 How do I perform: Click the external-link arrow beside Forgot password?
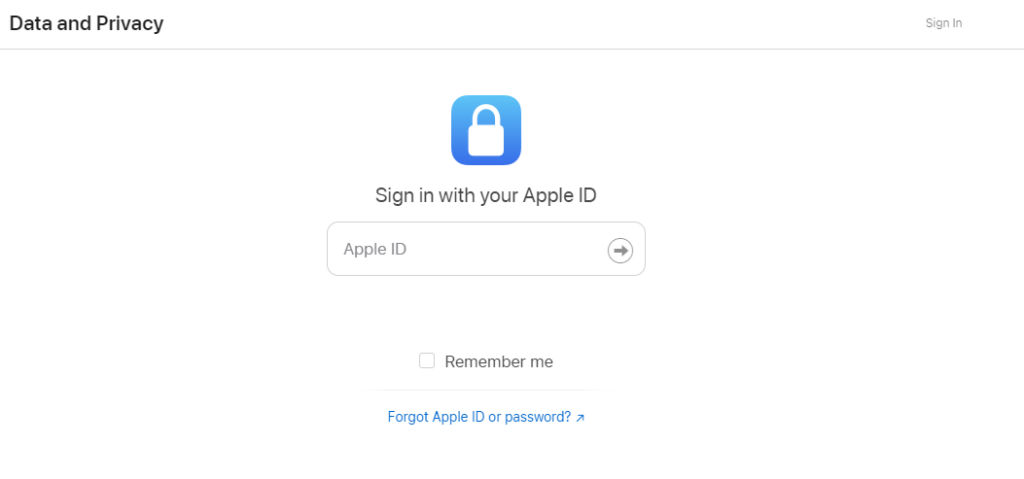(581, 418)
